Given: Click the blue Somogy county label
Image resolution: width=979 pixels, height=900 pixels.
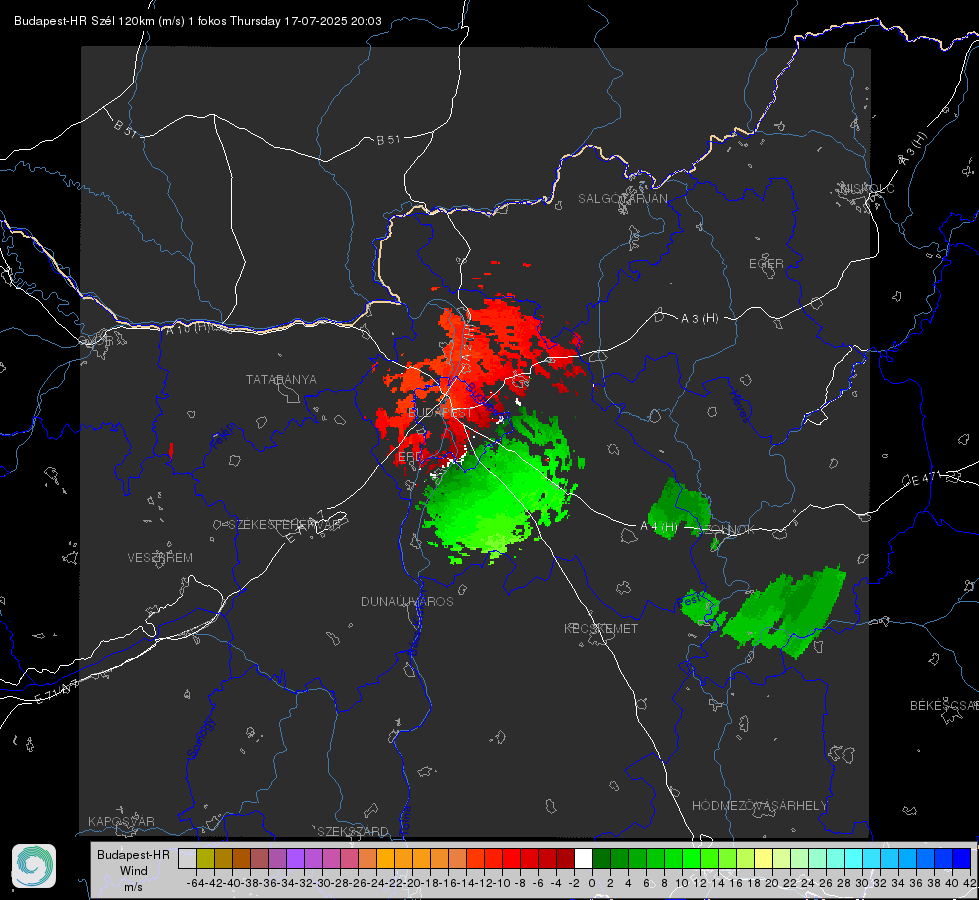Looking at the screenshot, I should [200, 738].
